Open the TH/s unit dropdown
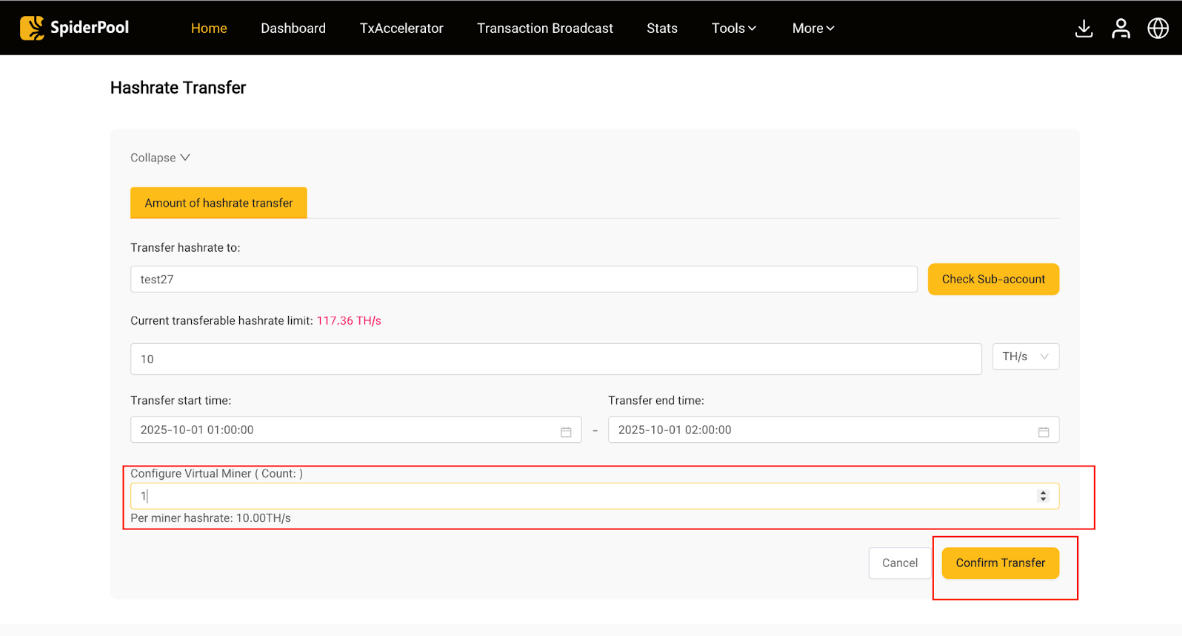 coord(1025,357)
